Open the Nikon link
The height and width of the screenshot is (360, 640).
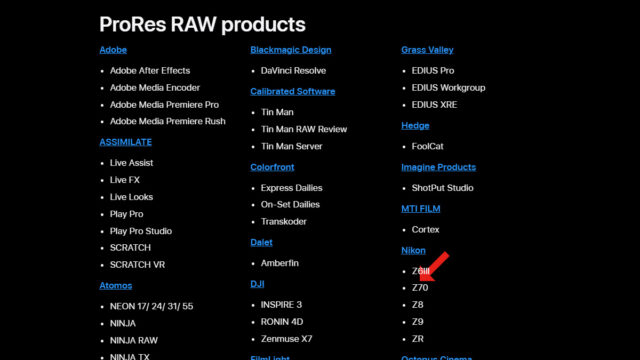tap(413, 251)
